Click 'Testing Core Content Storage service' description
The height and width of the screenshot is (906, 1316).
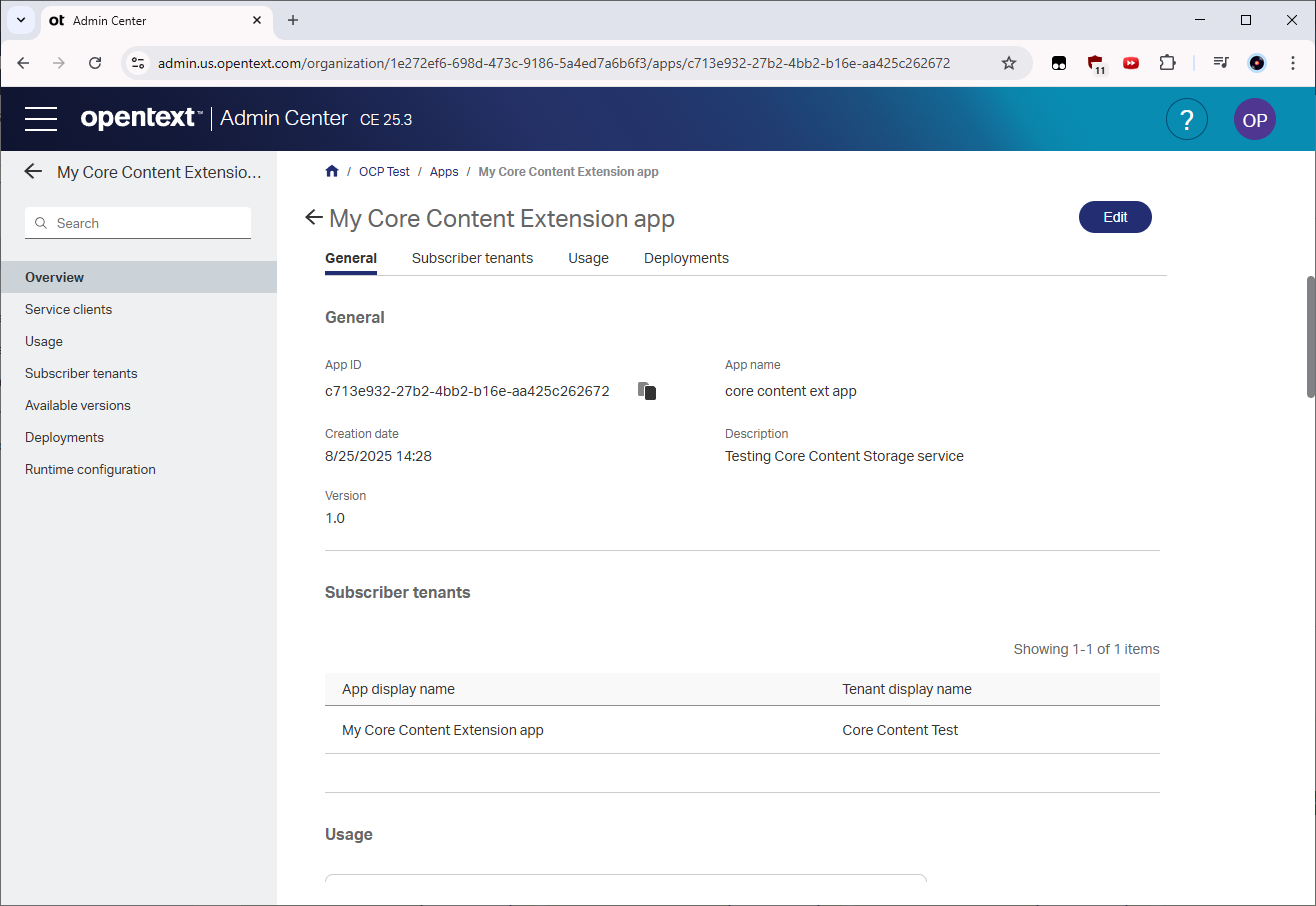click(844, 456)
